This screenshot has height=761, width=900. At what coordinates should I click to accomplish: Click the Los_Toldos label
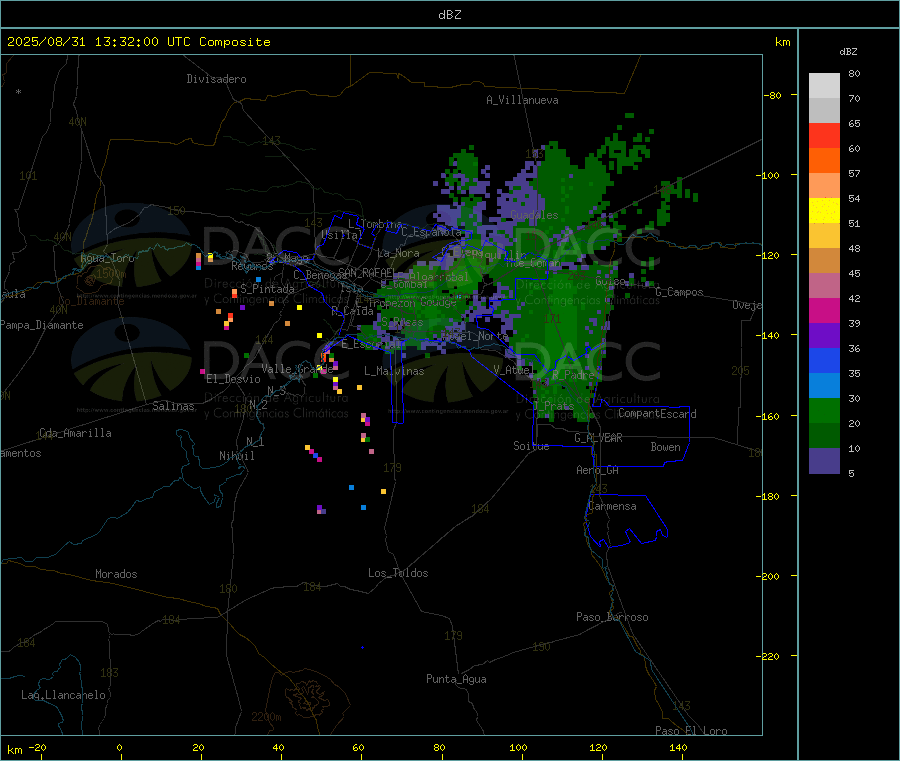(398, 573)
